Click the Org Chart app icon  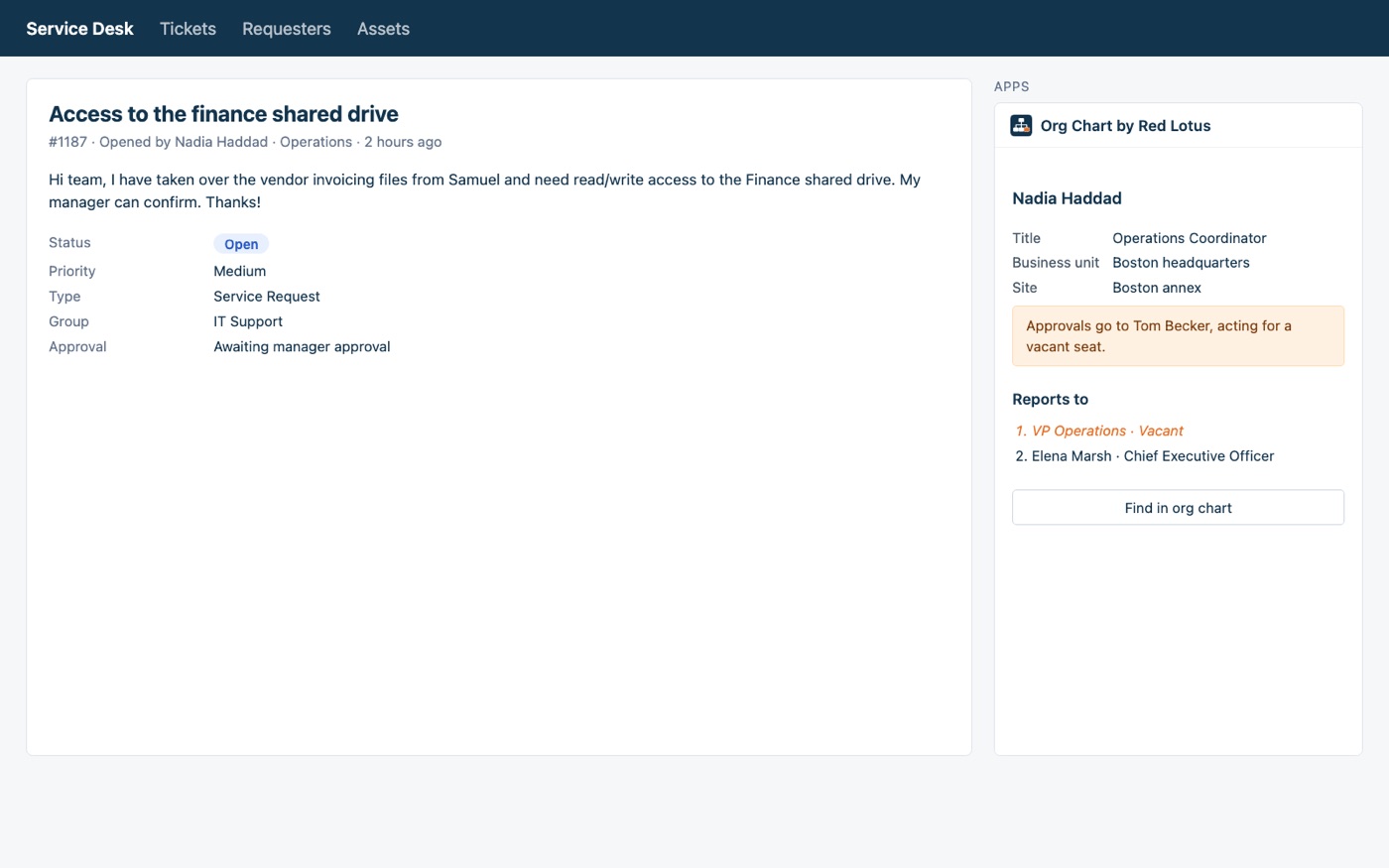(x=1021, y=125)
